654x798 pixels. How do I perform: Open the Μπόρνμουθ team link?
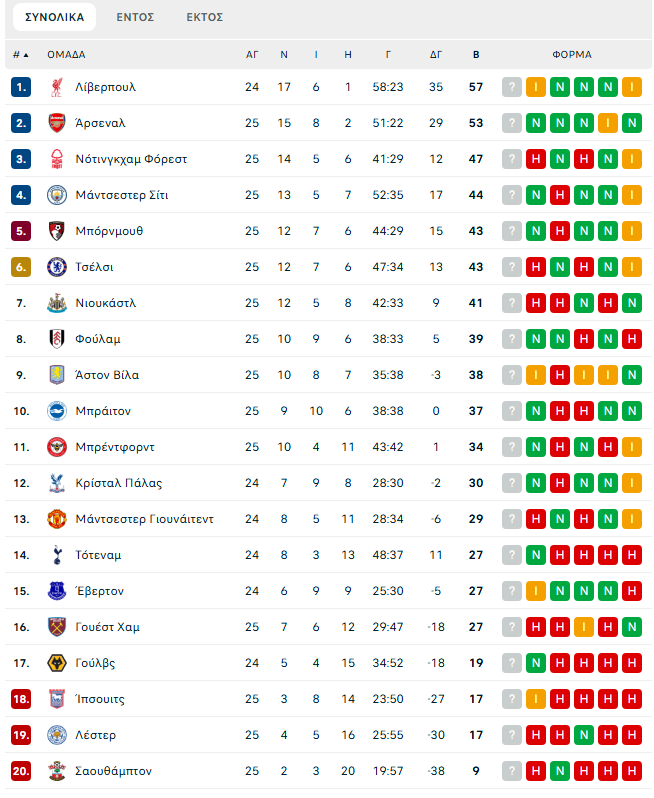click(x=109, y=231)
